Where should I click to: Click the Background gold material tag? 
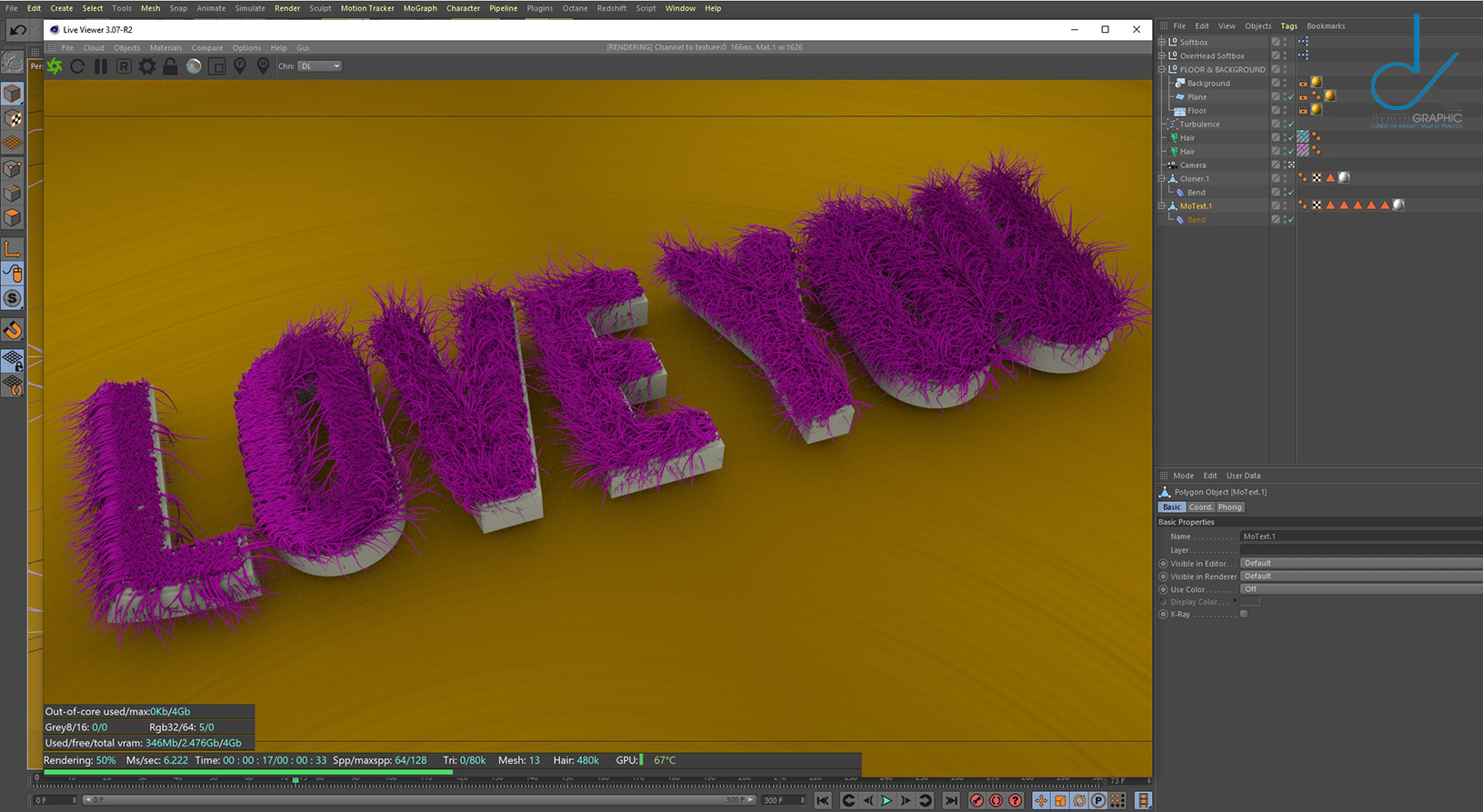point(1316,83)
